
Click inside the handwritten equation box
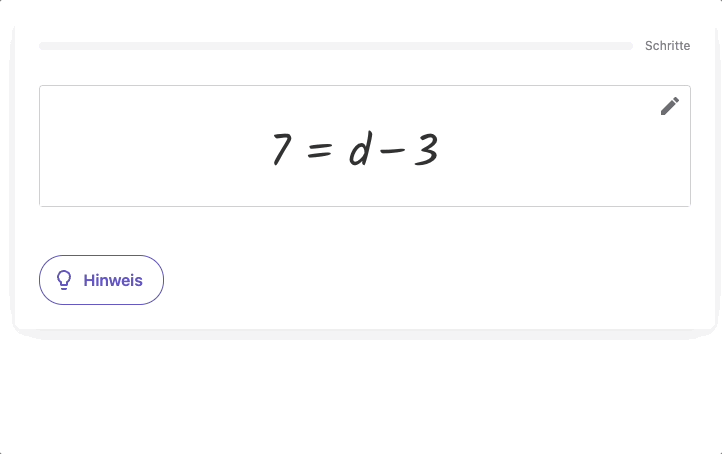pos(365,146)
